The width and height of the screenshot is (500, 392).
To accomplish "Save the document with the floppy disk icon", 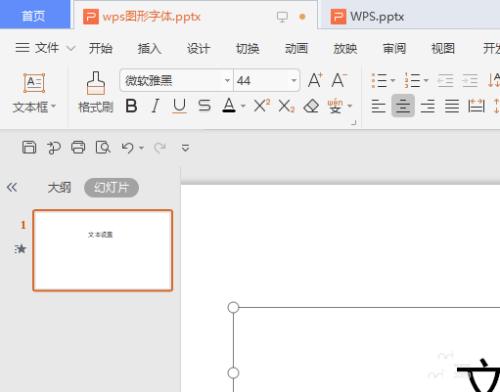I will point(29,147).
